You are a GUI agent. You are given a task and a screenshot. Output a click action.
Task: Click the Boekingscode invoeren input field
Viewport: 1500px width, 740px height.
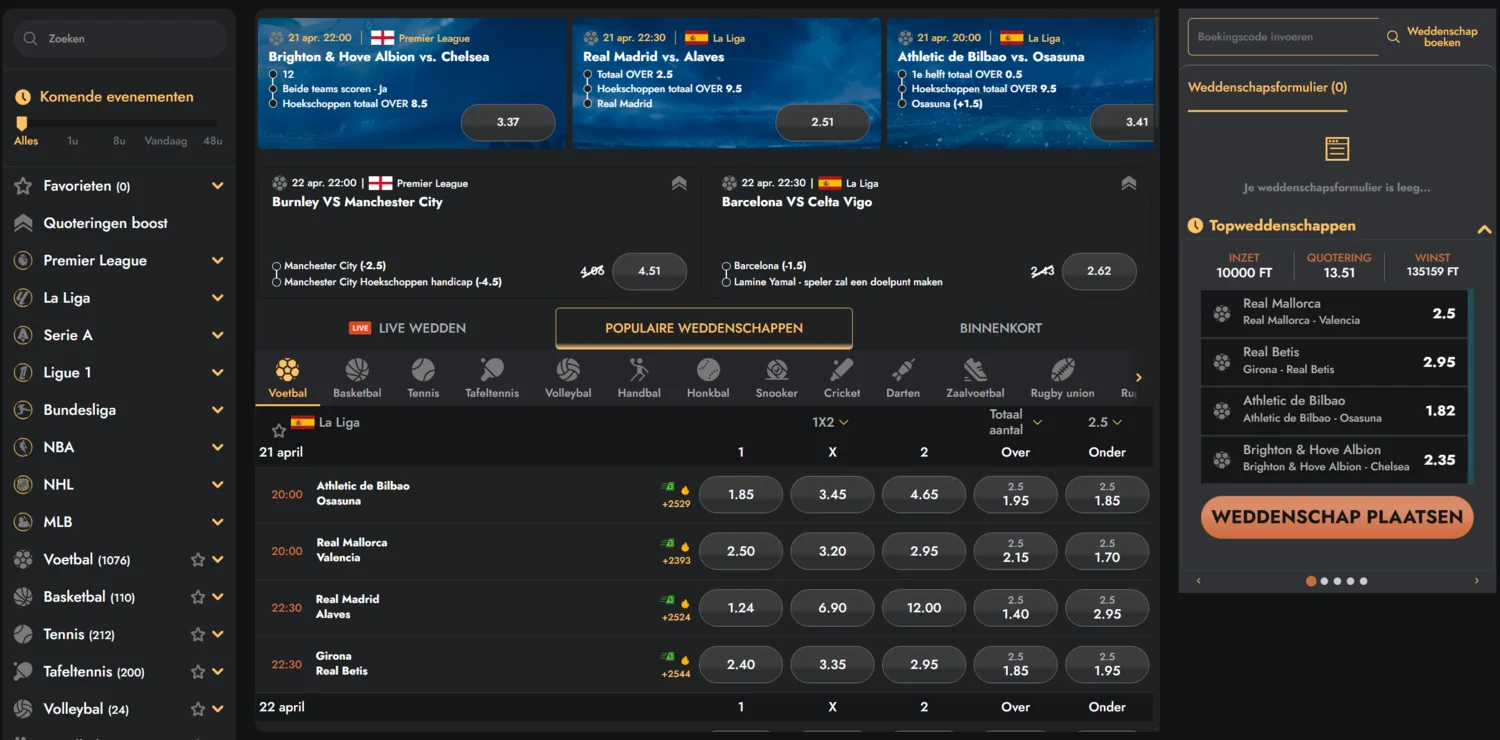point(1282,37)
